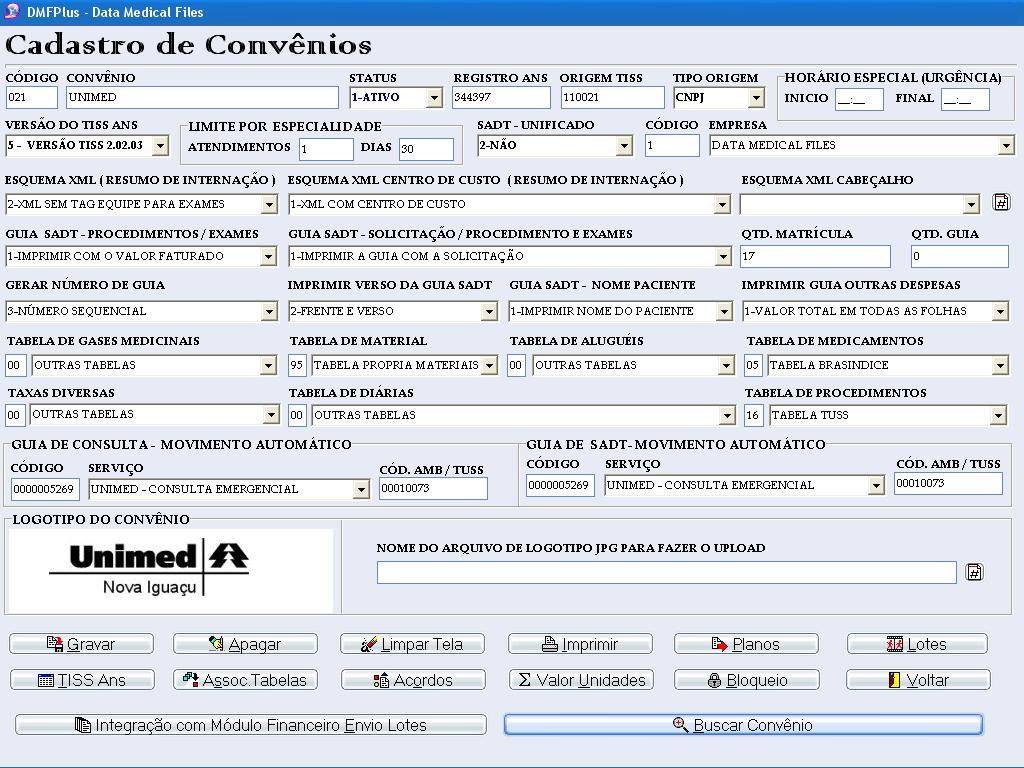Open Assoc.Tabelas button
The image size is (1024, 768).
246,680
